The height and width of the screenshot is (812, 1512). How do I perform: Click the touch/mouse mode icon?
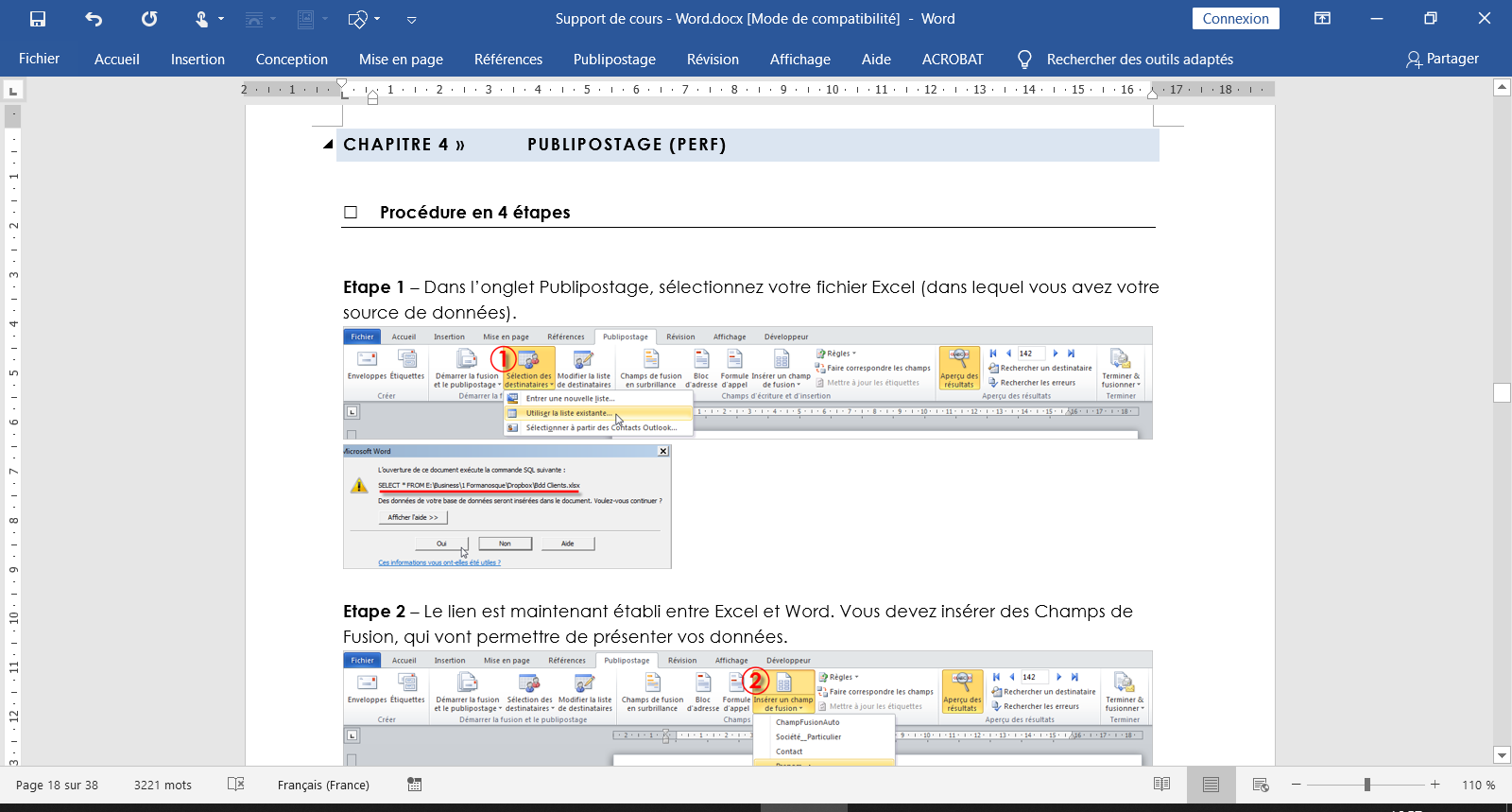pyautogui.click(x=202, y=19)
